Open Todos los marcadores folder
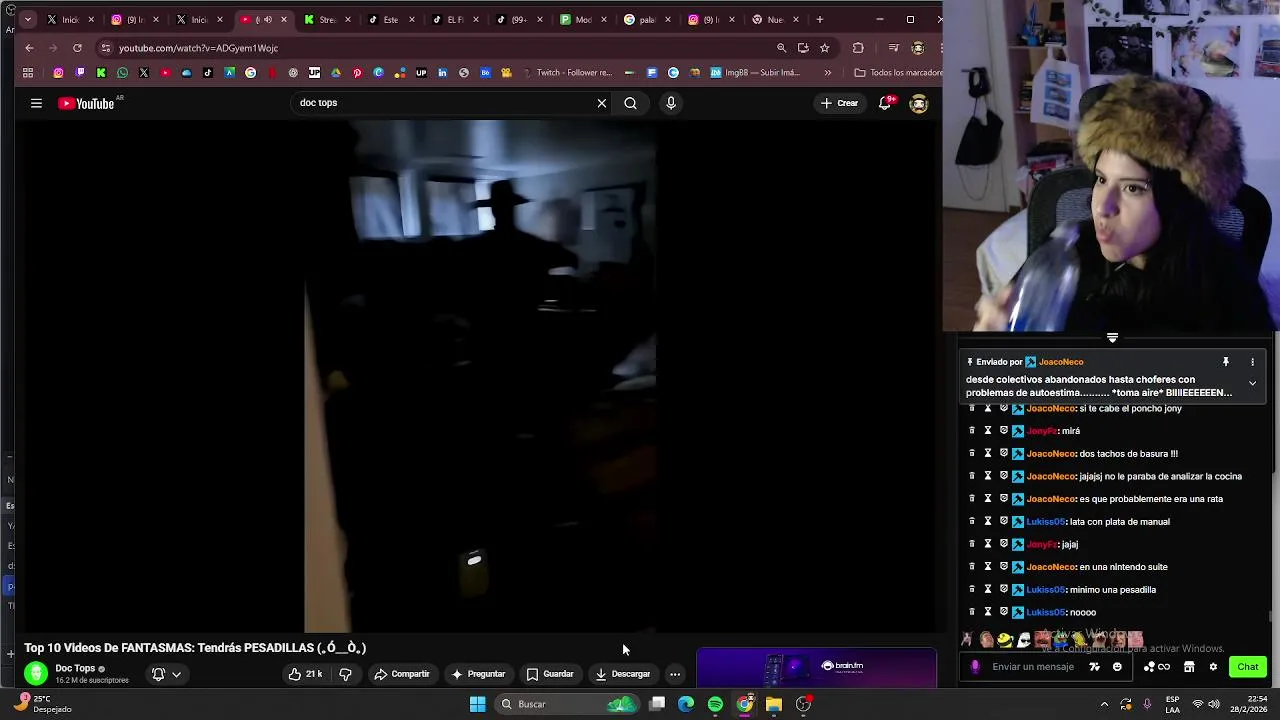This screenshot has height=720, width=1280. (898, 73)
